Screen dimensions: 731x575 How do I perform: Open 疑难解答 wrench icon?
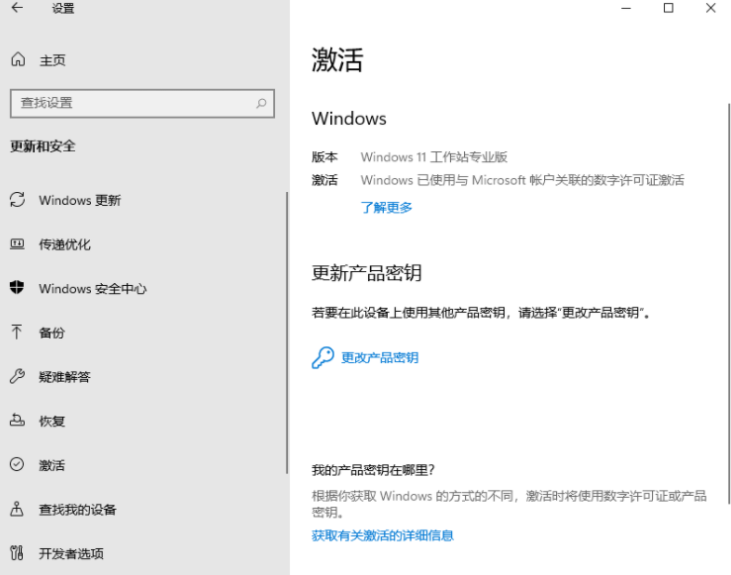coord(17,377)
